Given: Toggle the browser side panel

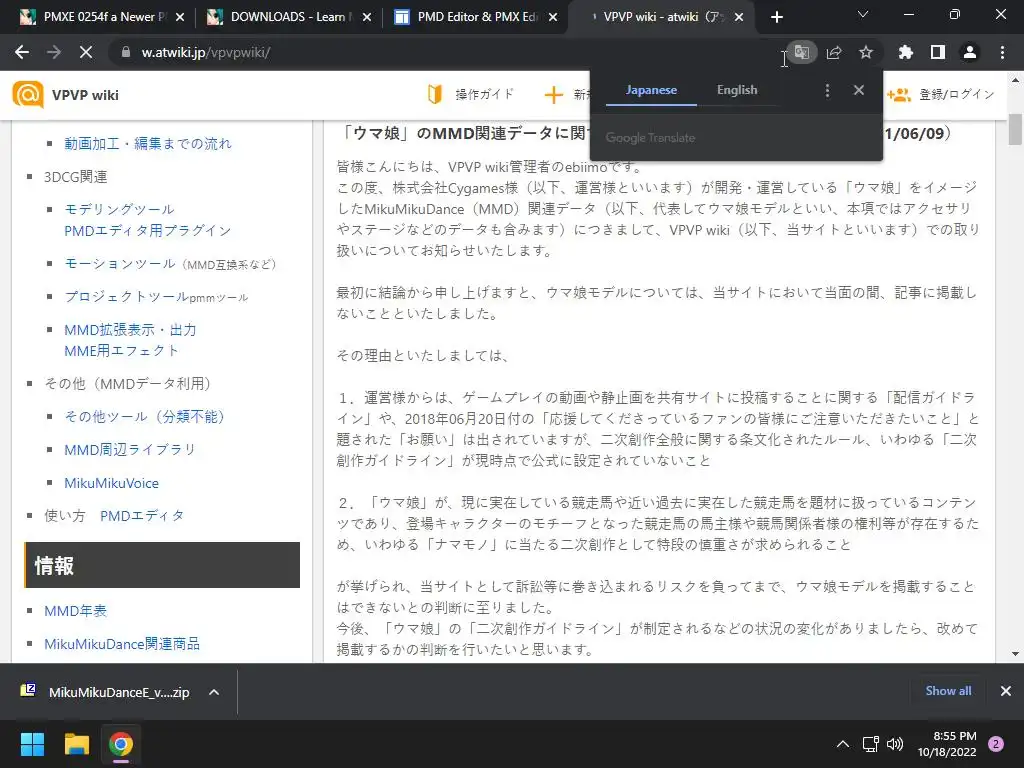Looking at the screenshot, I should pos(938,52).
